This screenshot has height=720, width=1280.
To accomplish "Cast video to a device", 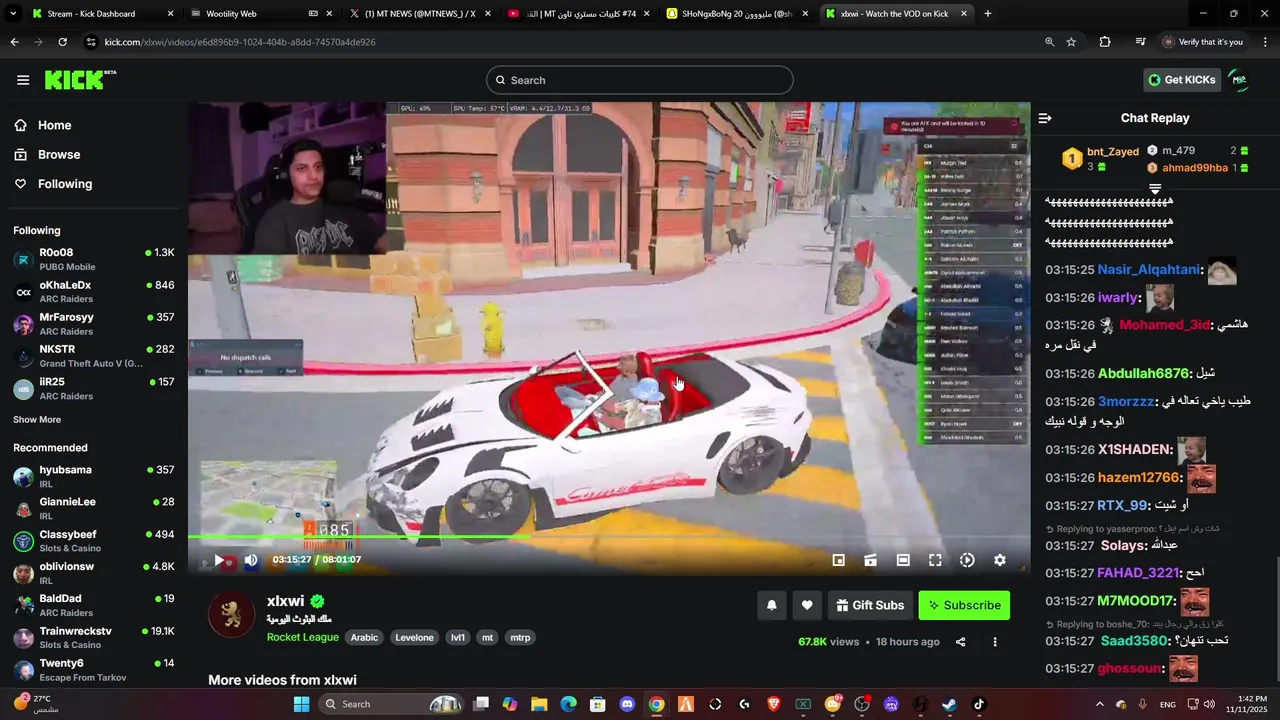I will click(871, 560).
